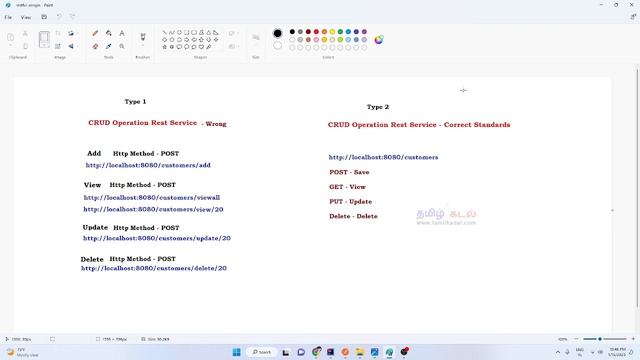Open the Chat app on taskbar
640x360 pixels.
tap(301, 352)
